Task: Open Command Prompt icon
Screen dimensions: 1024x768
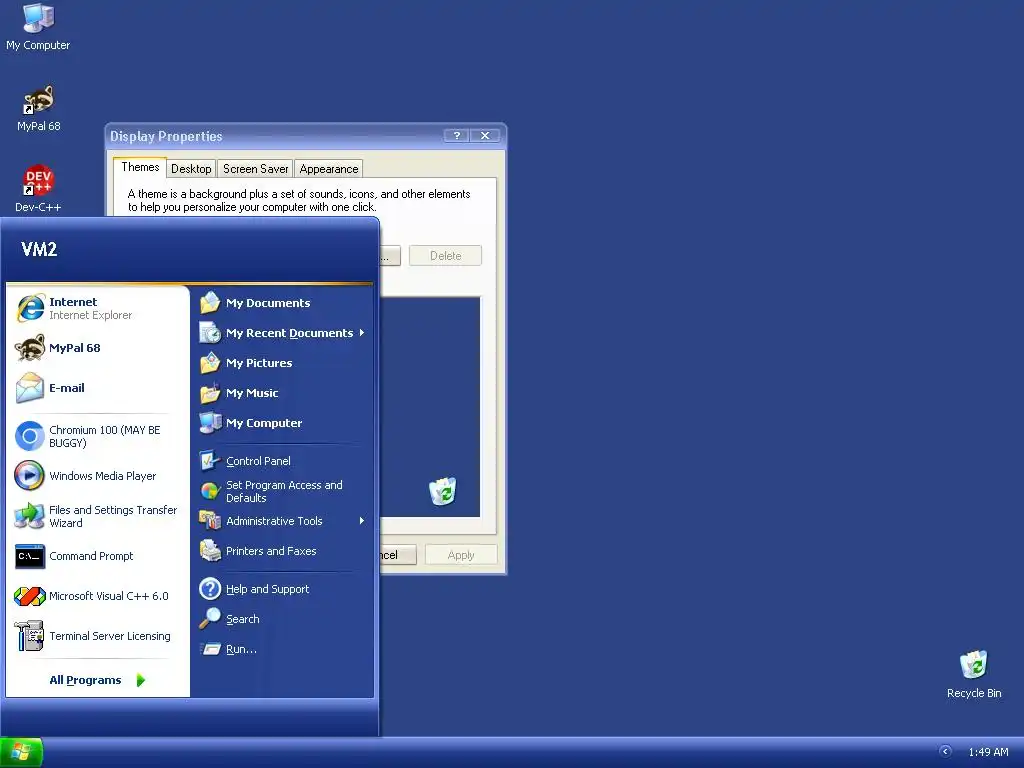Action: [x=30, y=556]
